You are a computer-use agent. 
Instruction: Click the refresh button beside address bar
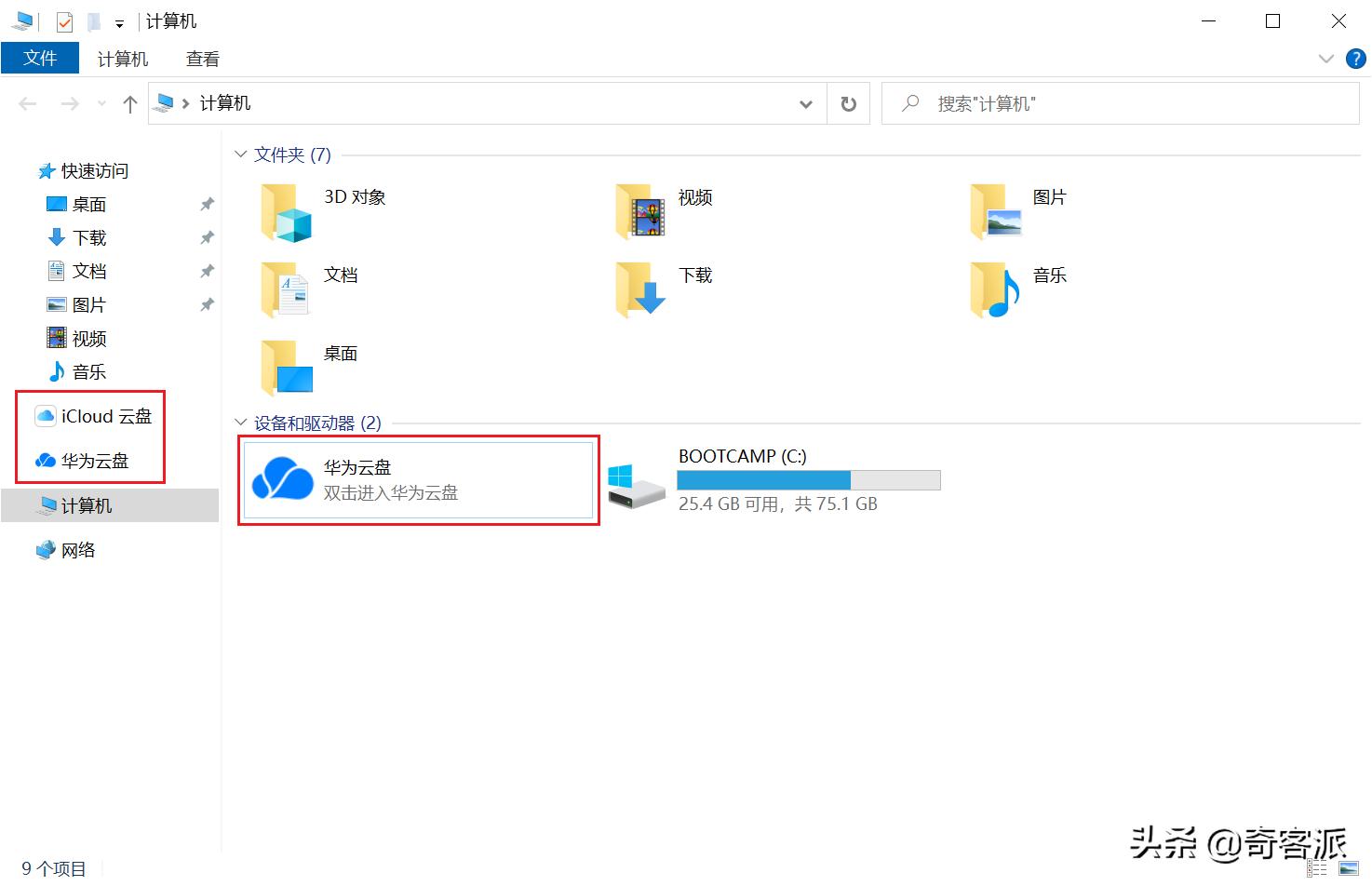[848, 104]
